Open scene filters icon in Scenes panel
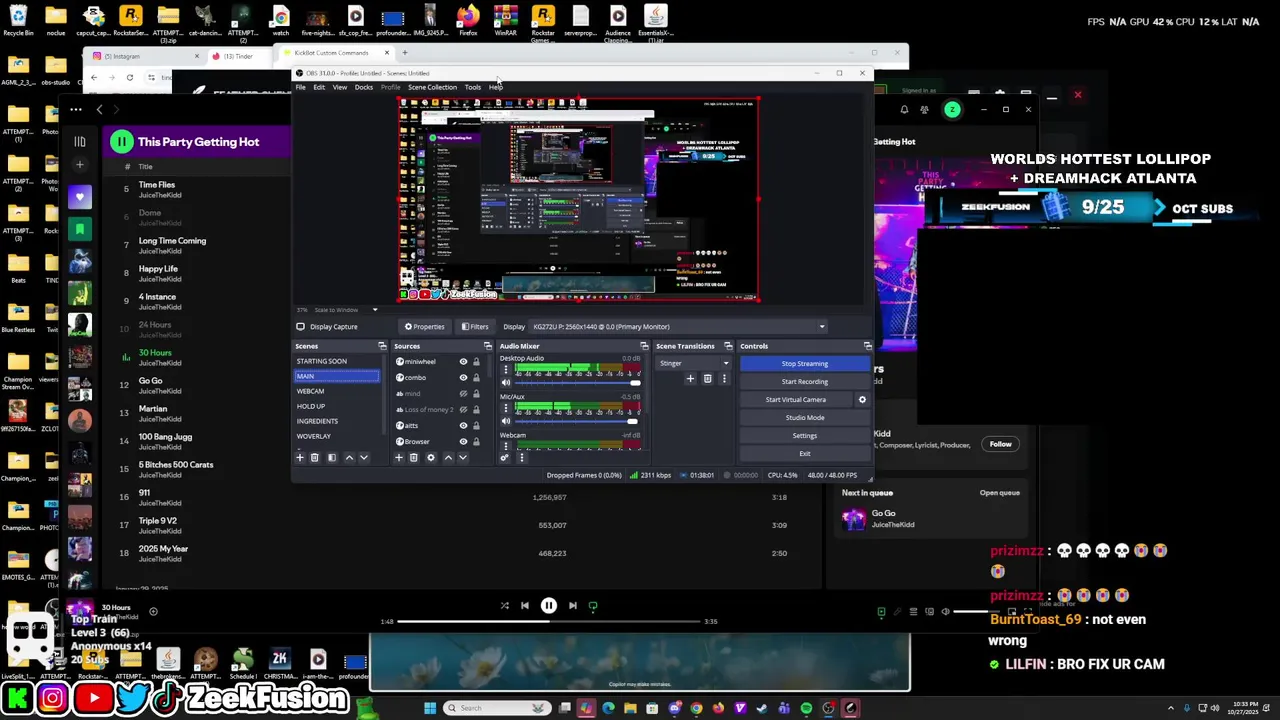This screenshot has height=720, width=1280. tap(332, 457)
